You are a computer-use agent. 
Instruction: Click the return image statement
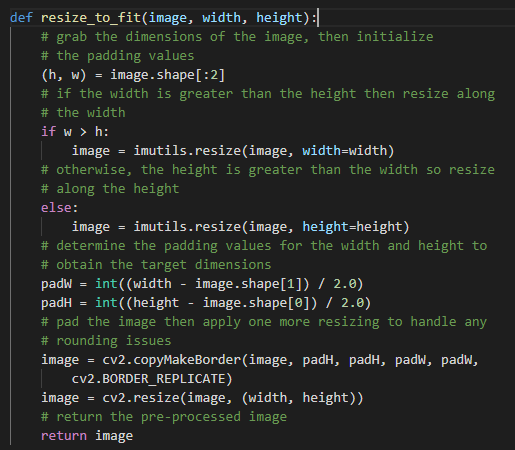[87, 436]
